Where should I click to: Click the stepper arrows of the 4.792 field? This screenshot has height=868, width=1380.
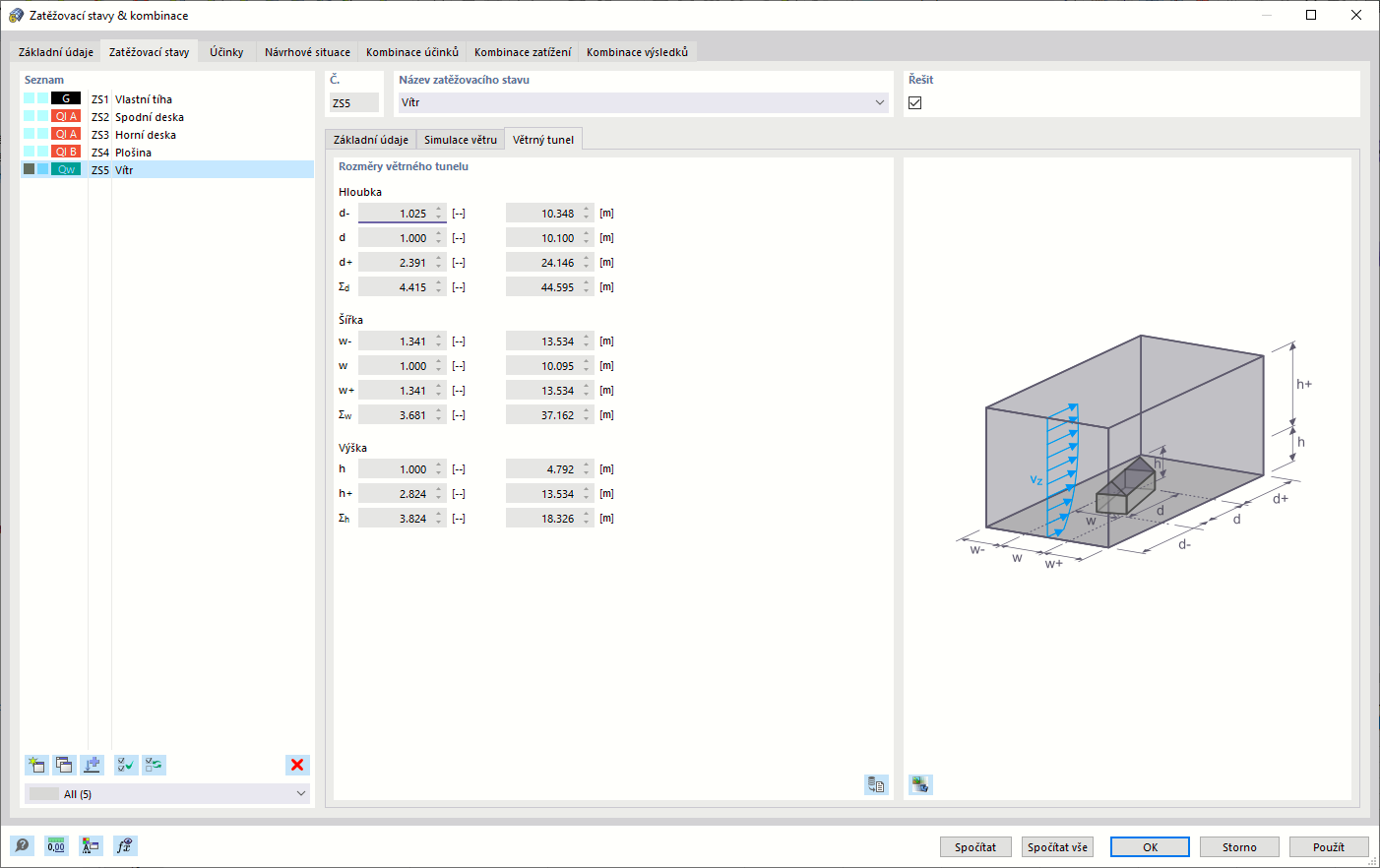coord(587,469)
